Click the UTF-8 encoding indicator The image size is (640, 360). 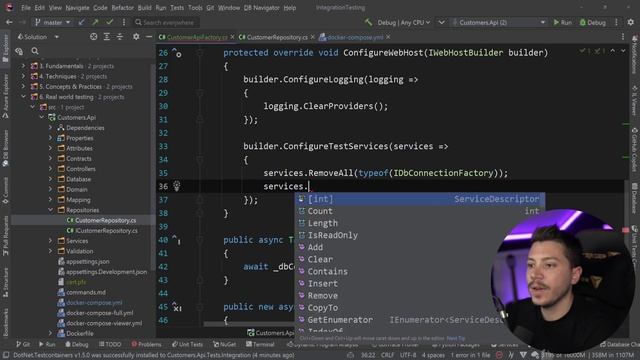pos(408,355)
